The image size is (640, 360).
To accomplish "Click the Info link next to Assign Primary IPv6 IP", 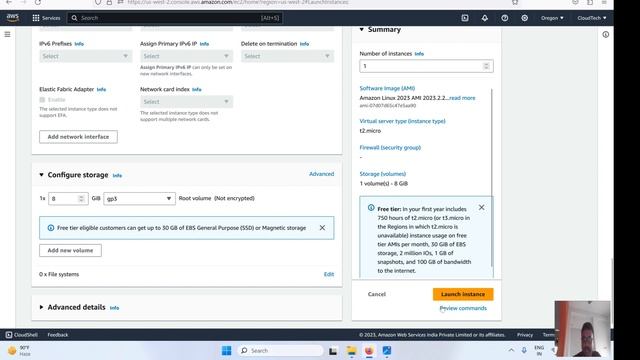I will (x=204, y=44).
